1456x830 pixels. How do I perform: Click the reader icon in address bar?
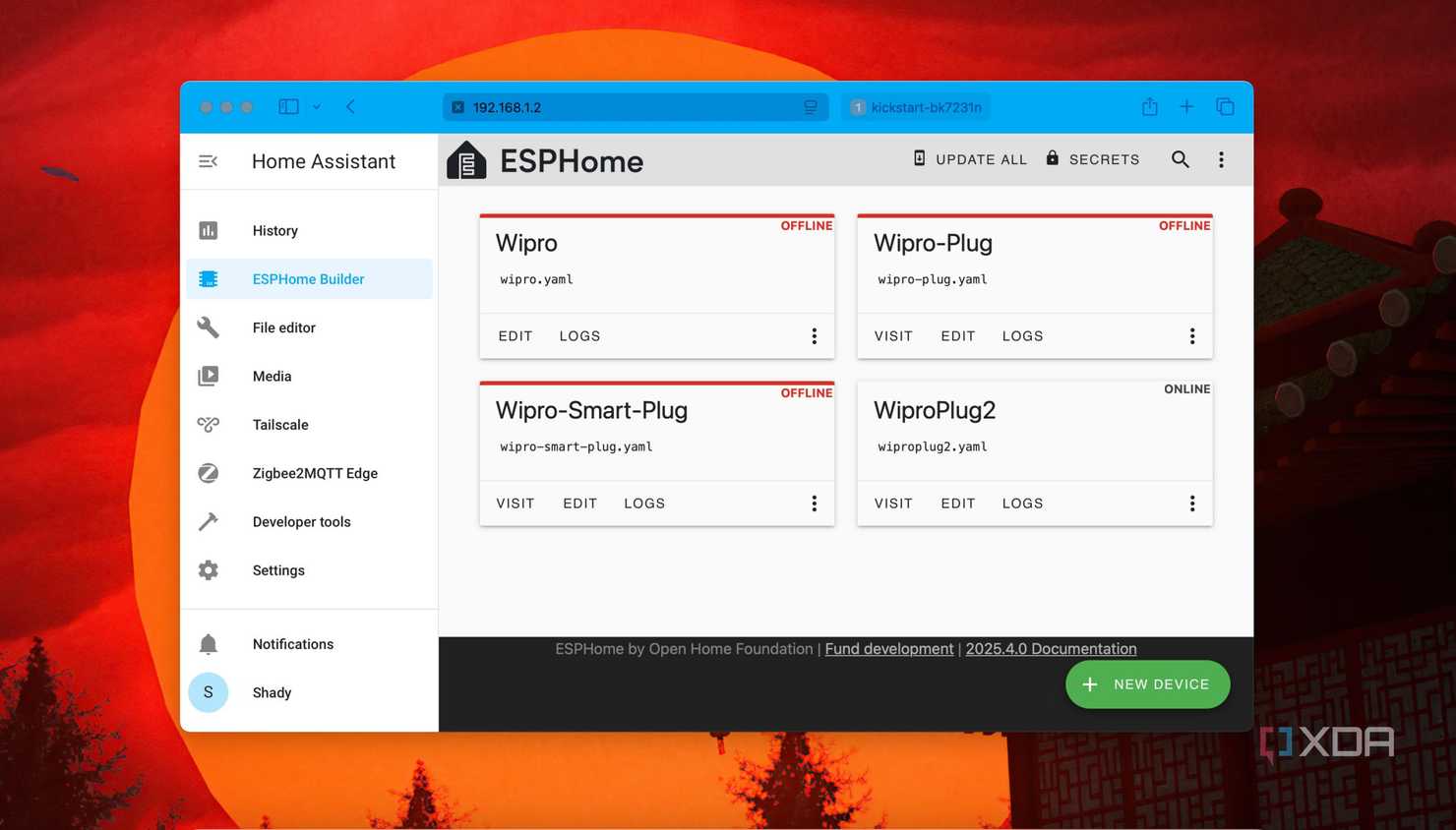pyautogui.click(x=811, y=107)
